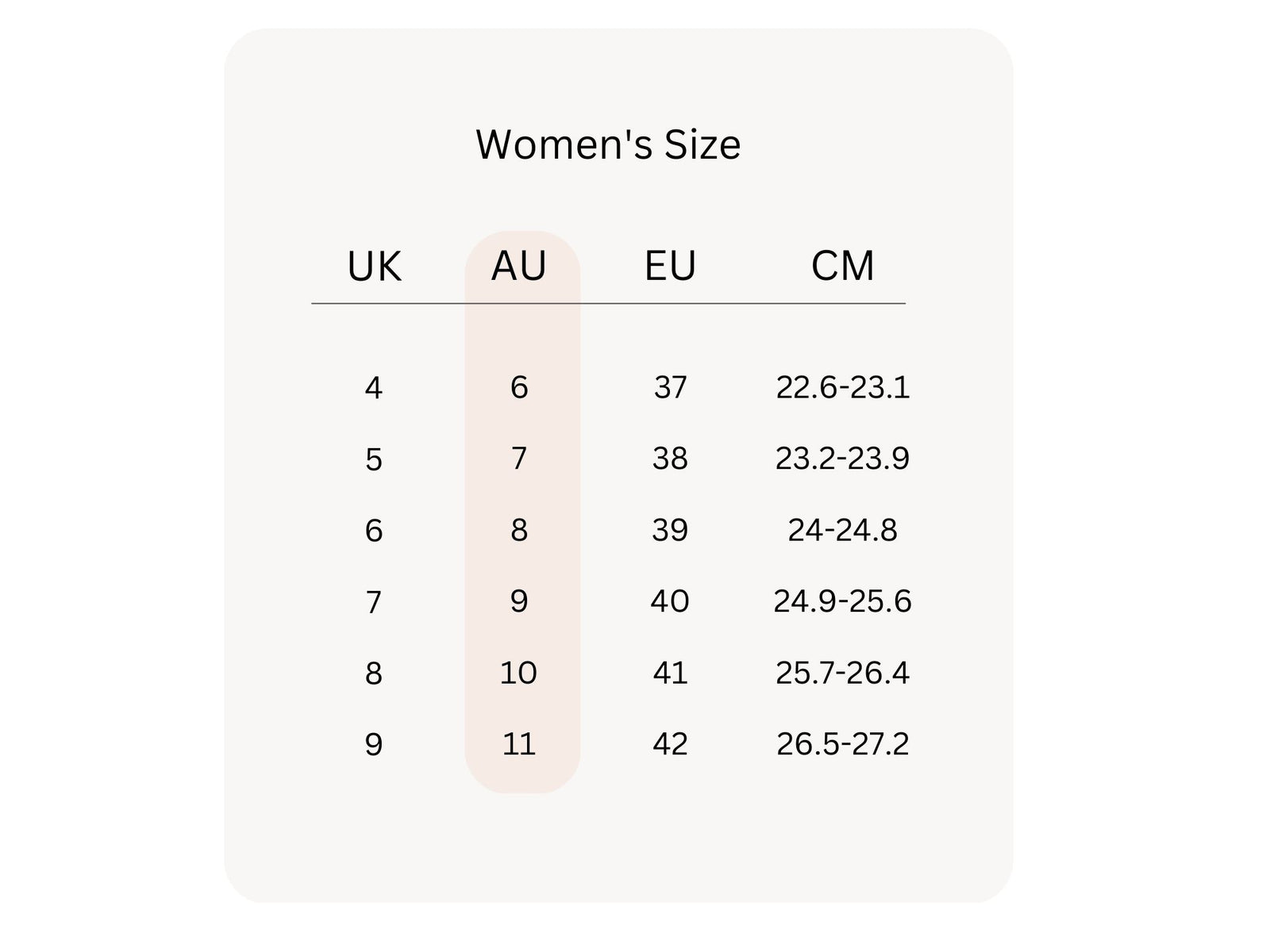Click EU size 37 cell

pyautogui.click(x=670, y=388)
